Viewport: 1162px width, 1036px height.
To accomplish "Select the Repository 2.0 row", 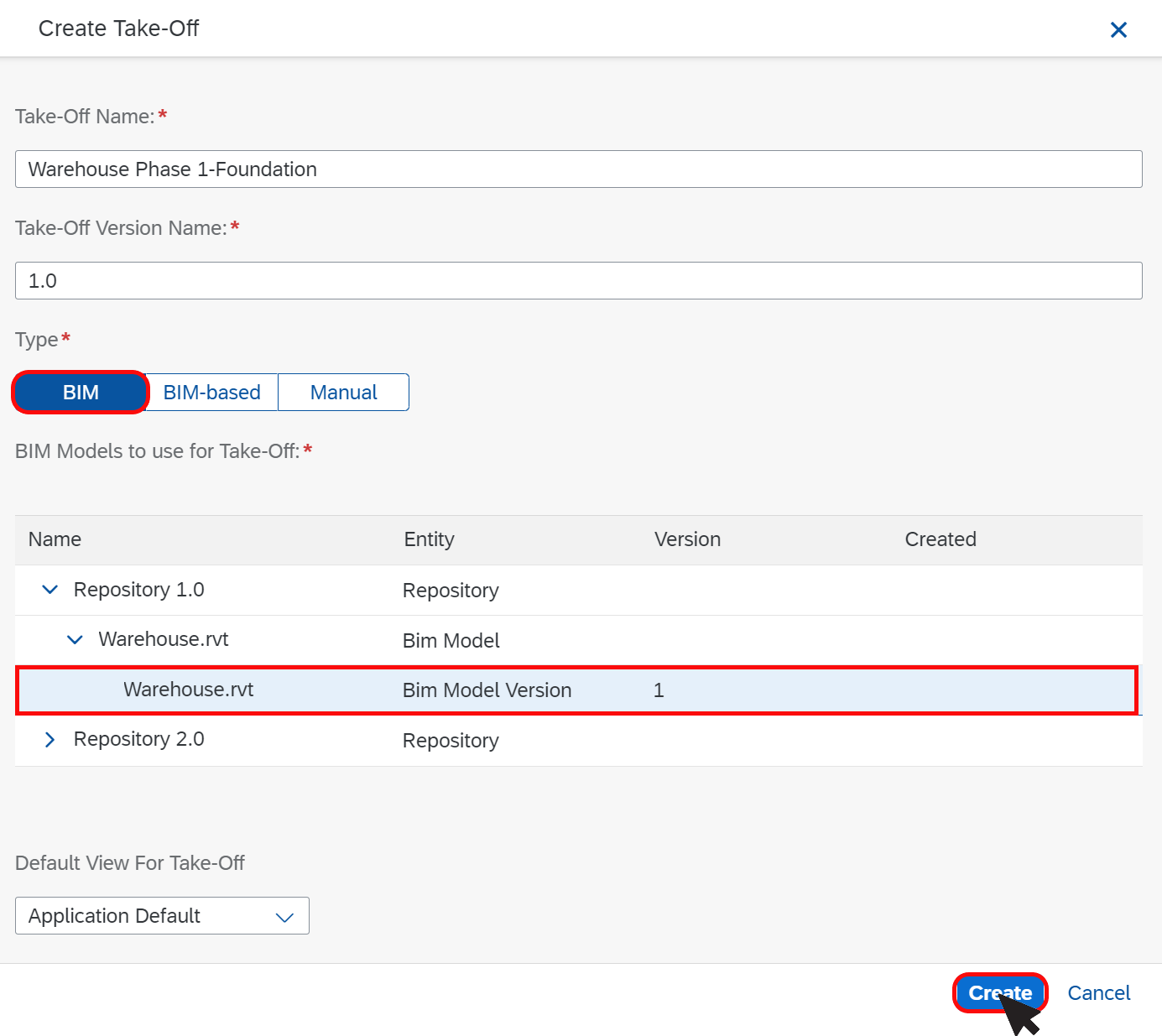I will click(x=579, y=740).
